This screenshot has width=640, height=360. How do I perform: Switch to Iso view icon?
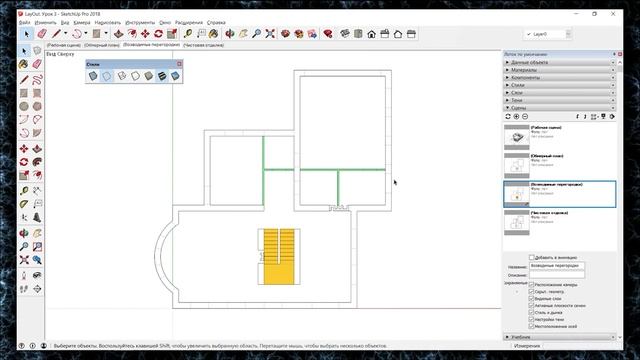point(345,34)
